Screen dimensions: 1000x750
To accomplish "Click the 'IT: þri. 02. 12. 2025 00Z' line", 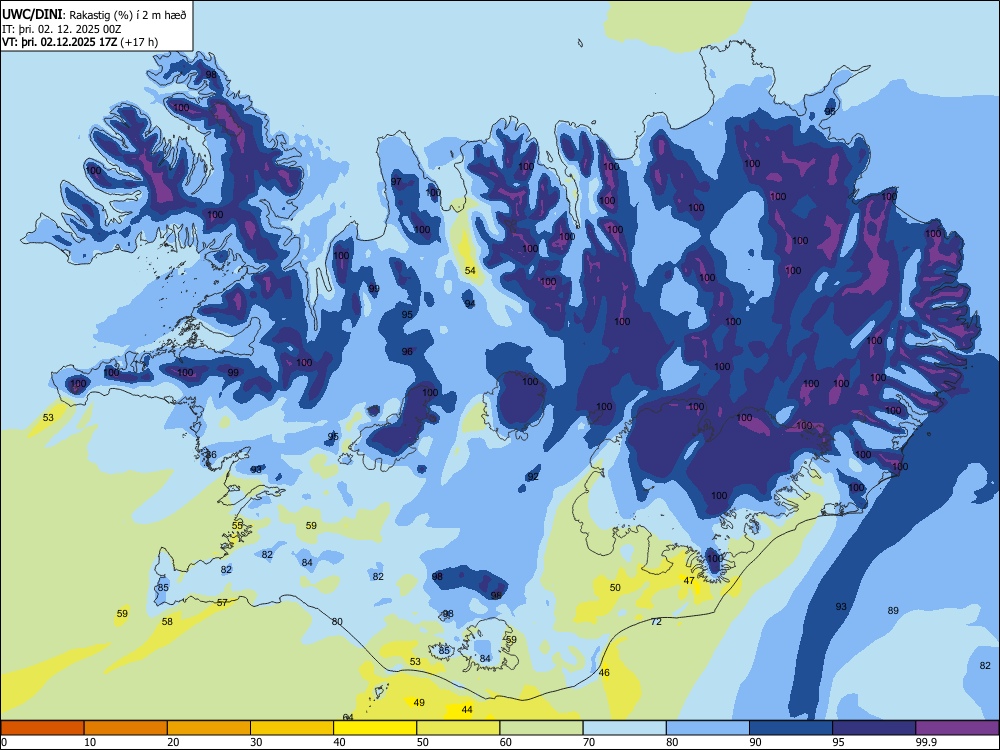I will click(x=61, y=29).
